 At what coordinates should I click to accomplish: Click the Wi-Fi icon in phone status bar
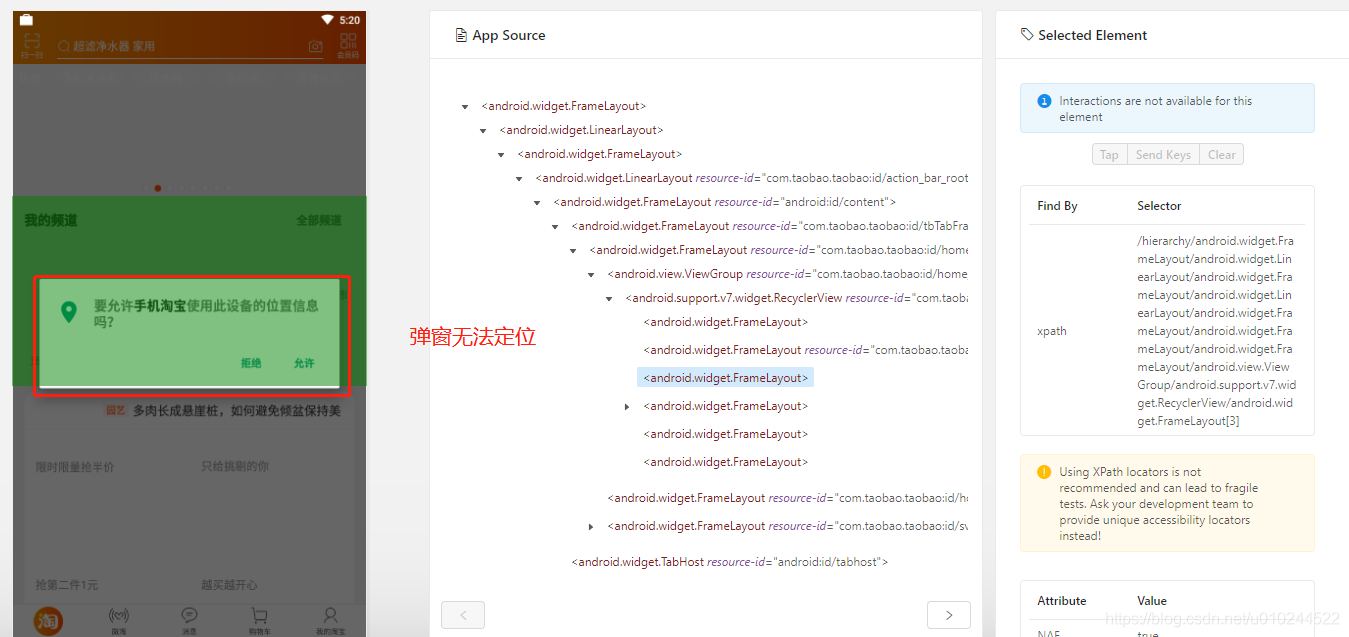[327, 20]
